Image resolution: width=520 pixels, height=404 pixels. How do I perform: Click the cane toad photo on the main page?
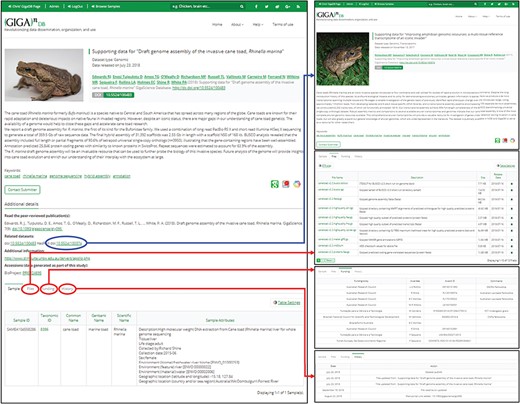[44, 75]
